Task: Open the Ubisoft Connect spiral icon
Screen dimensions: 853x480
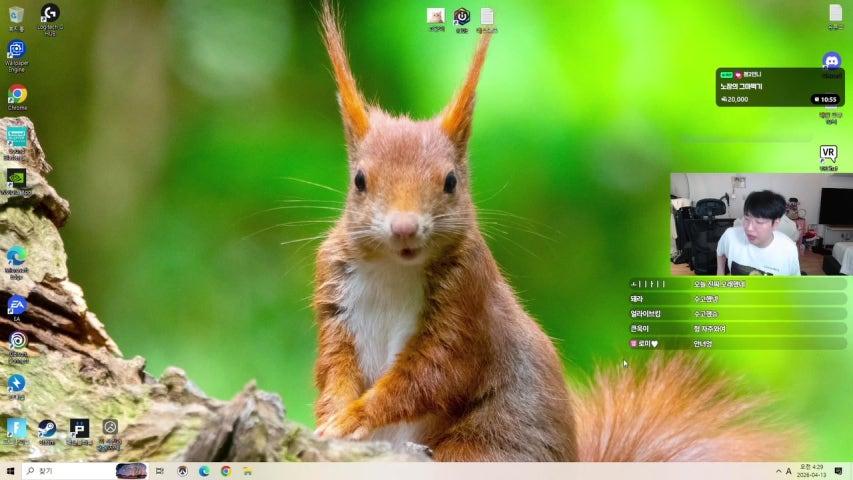Action: (17, 341)
